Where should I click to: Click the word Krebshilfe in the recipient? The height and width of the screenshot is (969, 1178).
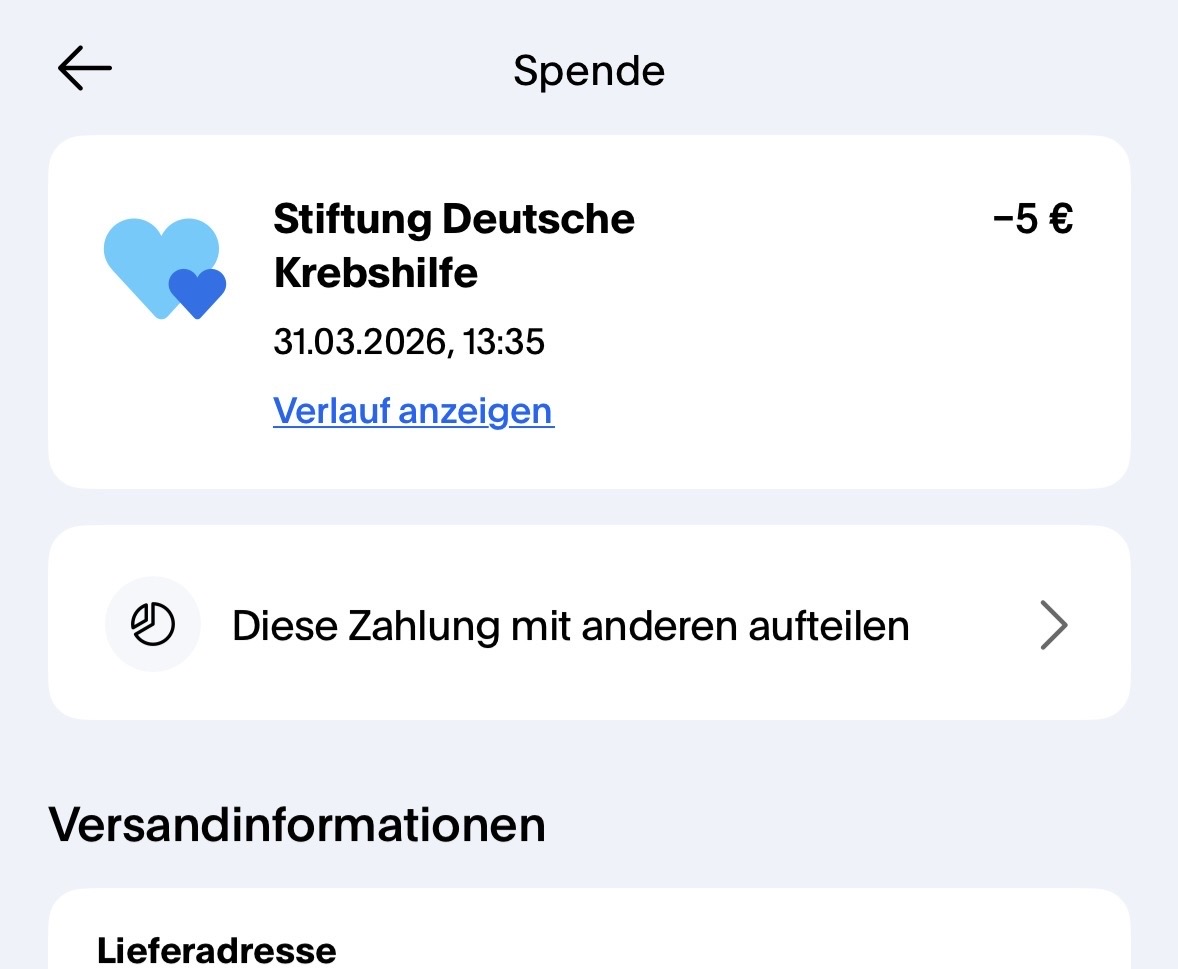tap(376, 273)
